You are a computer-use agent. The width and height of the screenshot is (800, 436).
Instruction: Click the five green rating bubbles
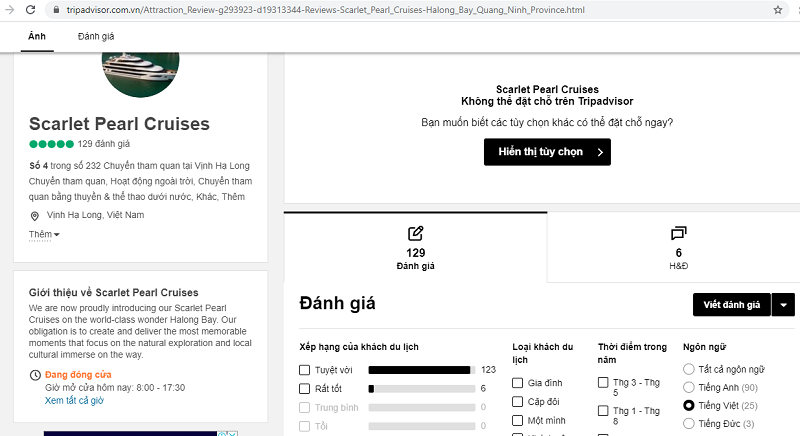pos(52,144)
